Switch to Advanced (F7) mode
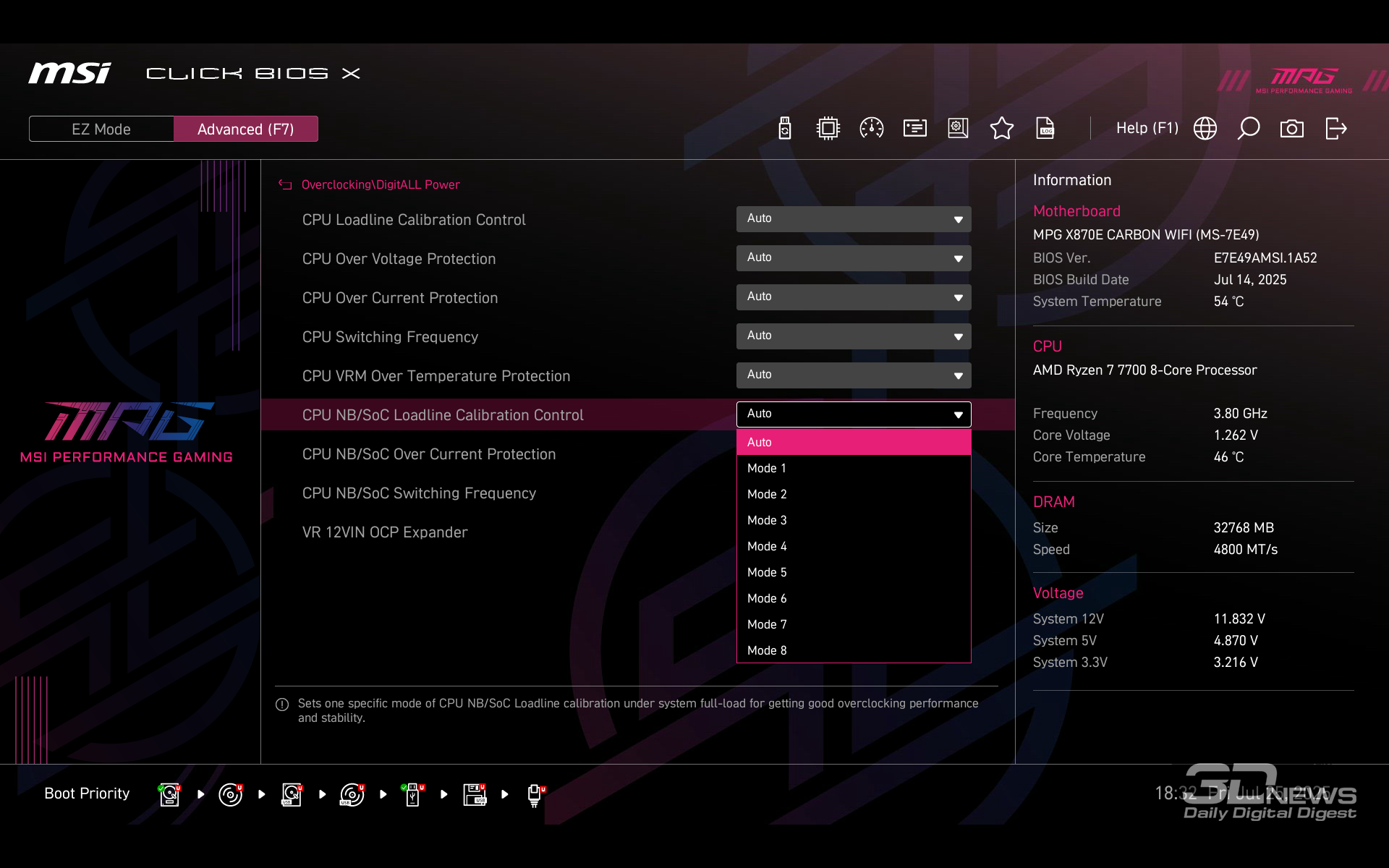This screenshot has width=1389, height=868. (246, 129)
